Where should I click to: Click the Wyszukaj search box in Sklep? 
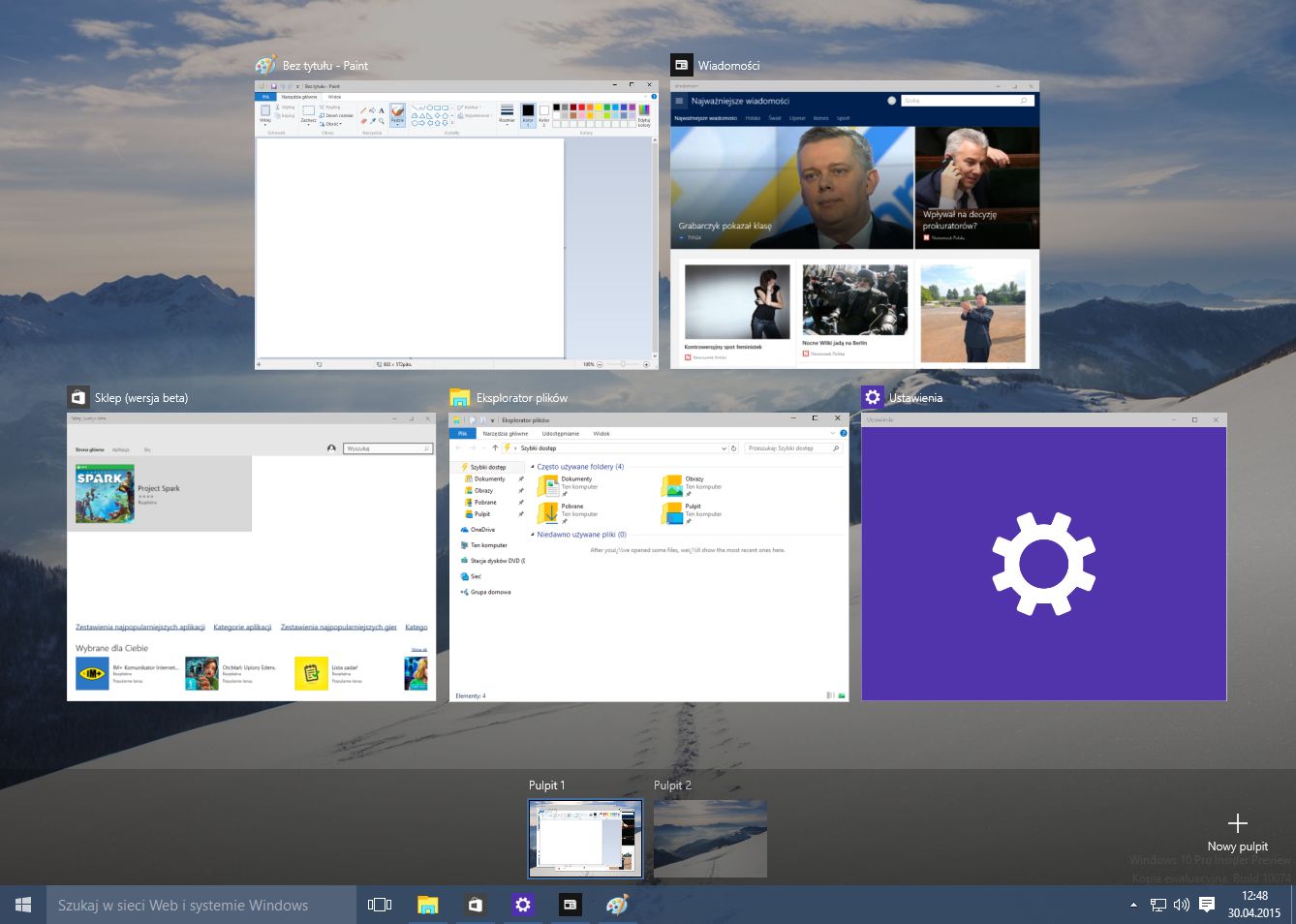coord(388,448)
